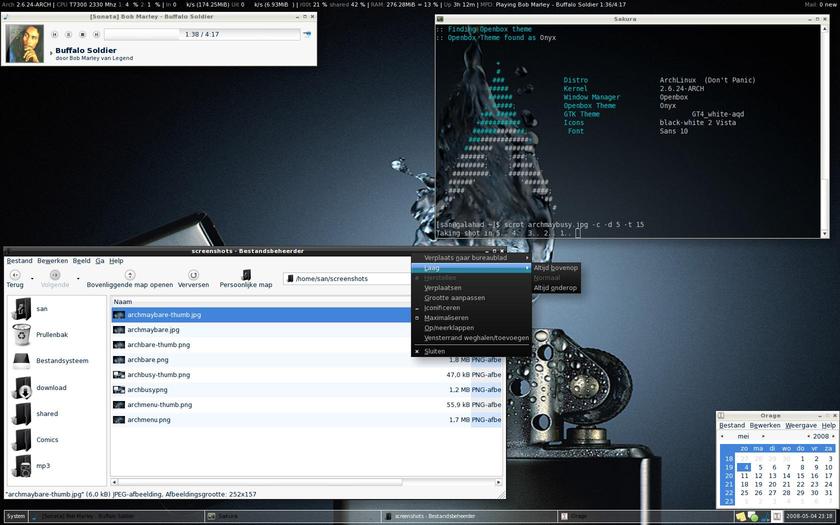This screenshot has height=525, width=840.
Task: Choose Altijd bovenop in Laag submenu
Action: [556, 268]
